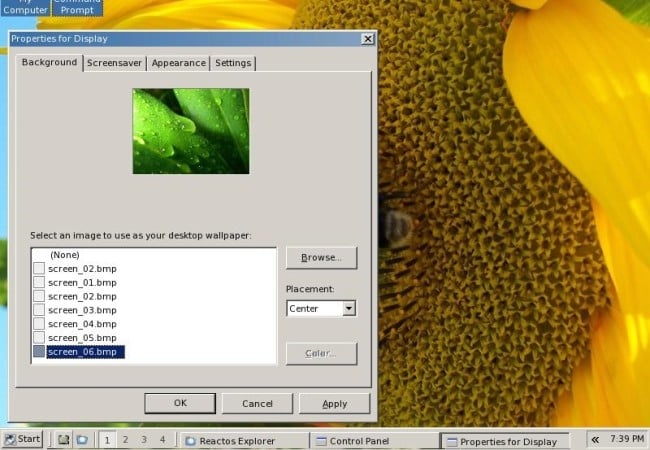
Task: Activate Reactos Explorer taskbar button
Action: (245, 441)
